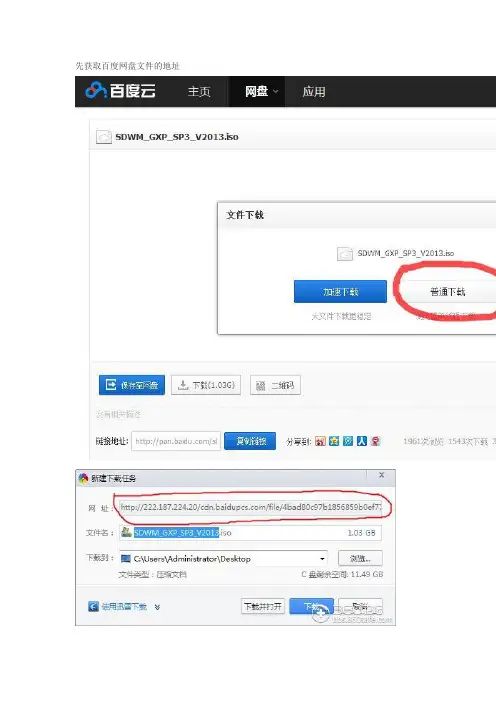
Task: Share via the third teal share icon
Action: point(348,441)
